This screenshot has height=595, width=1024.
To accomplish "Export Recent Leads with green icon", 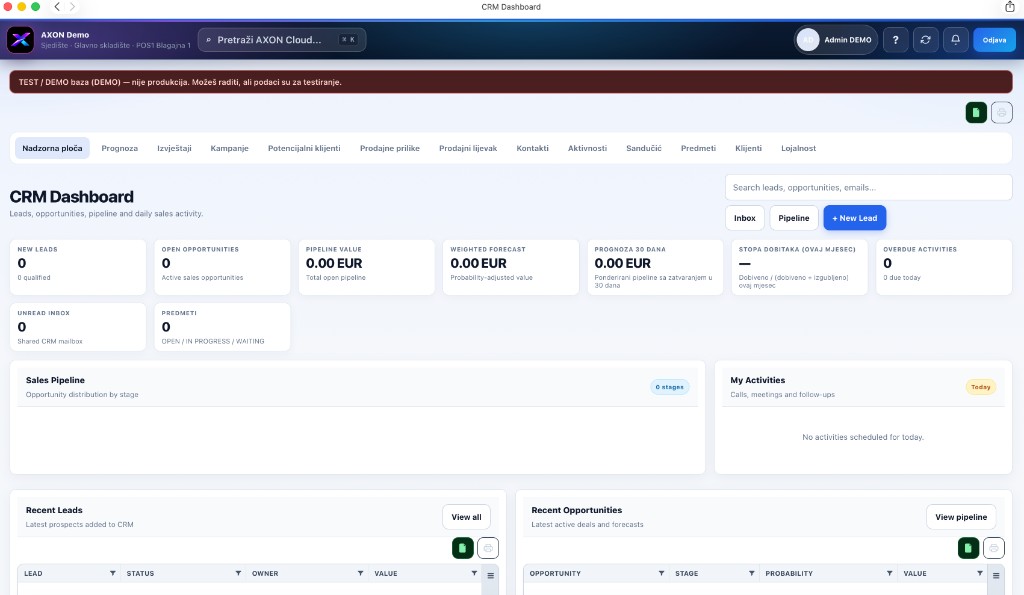I will (462, 548).
